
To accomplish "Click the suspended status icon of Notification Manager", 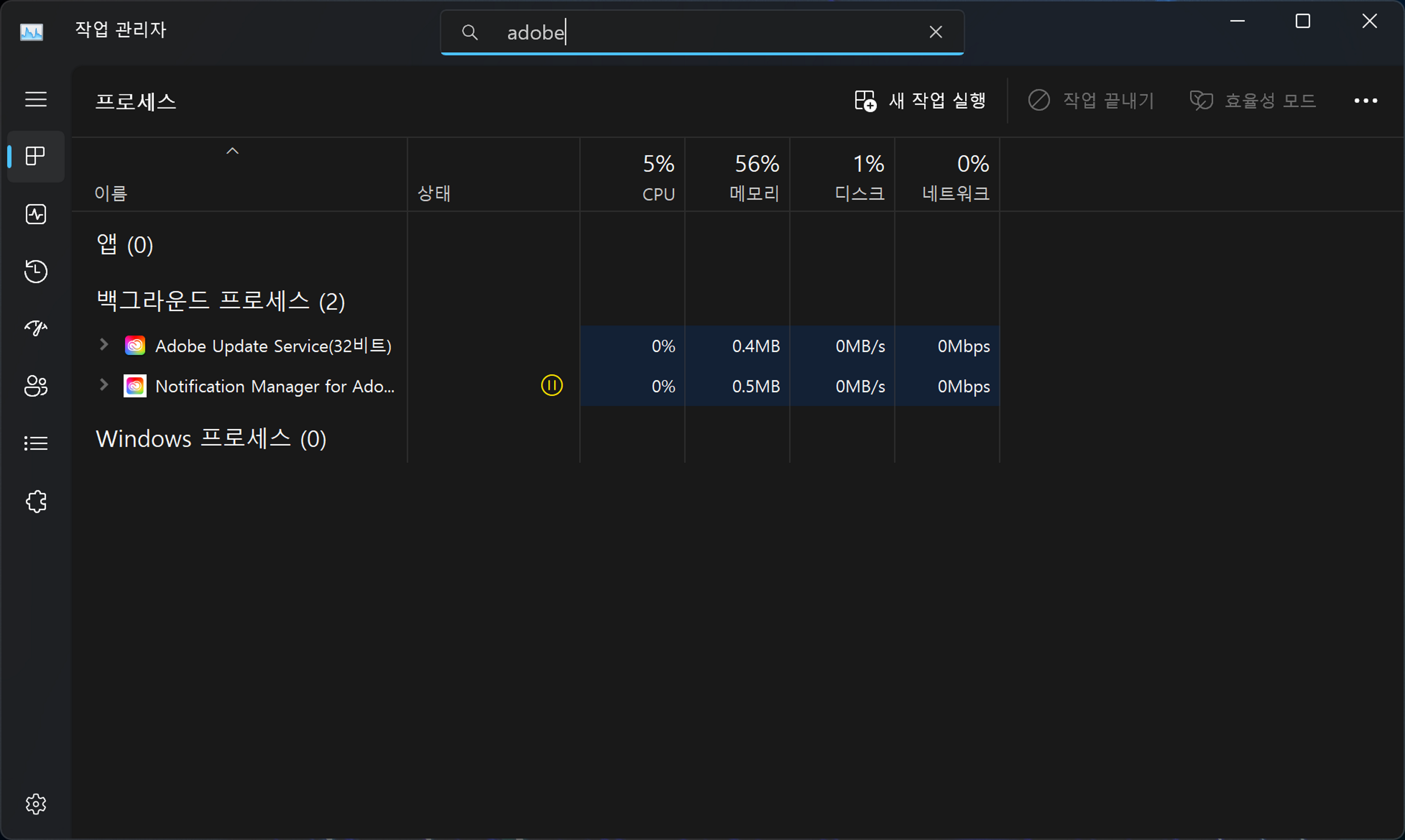I will pyautogui.click(x=551, y=386).
